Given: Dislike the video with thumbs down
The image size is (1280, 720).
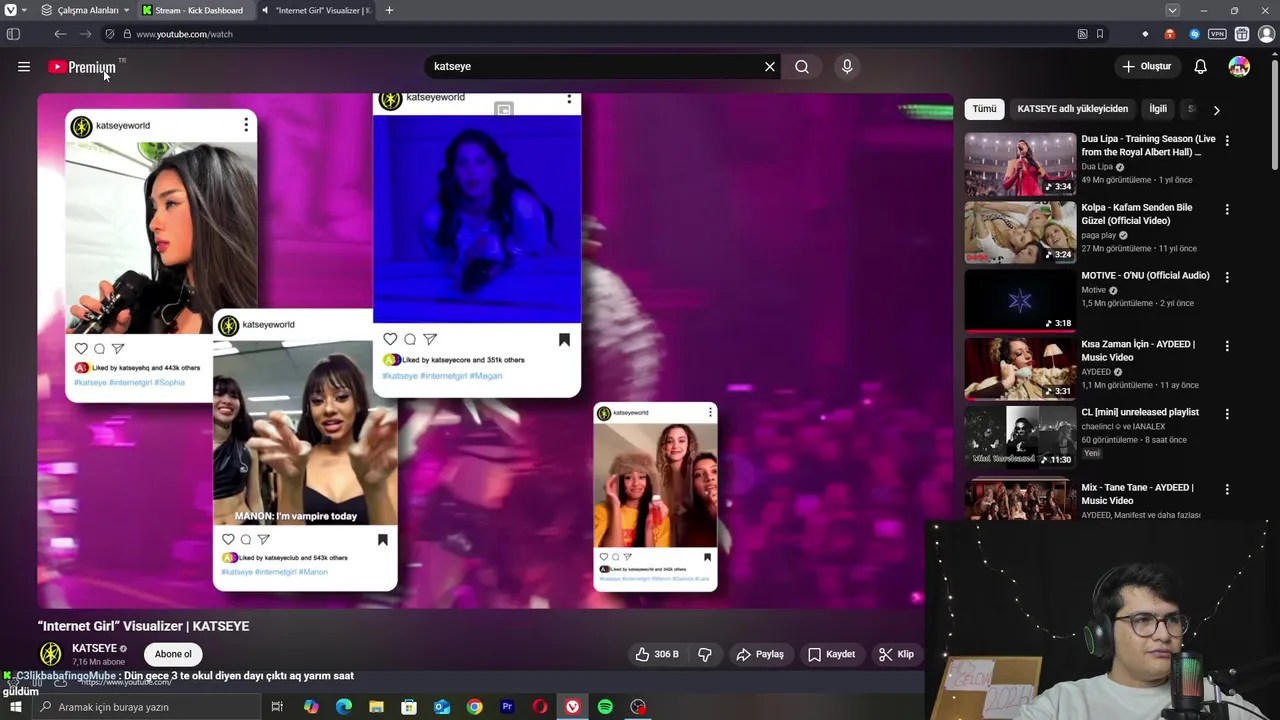Looking at the screenshot, I should [x=705, y=654].
